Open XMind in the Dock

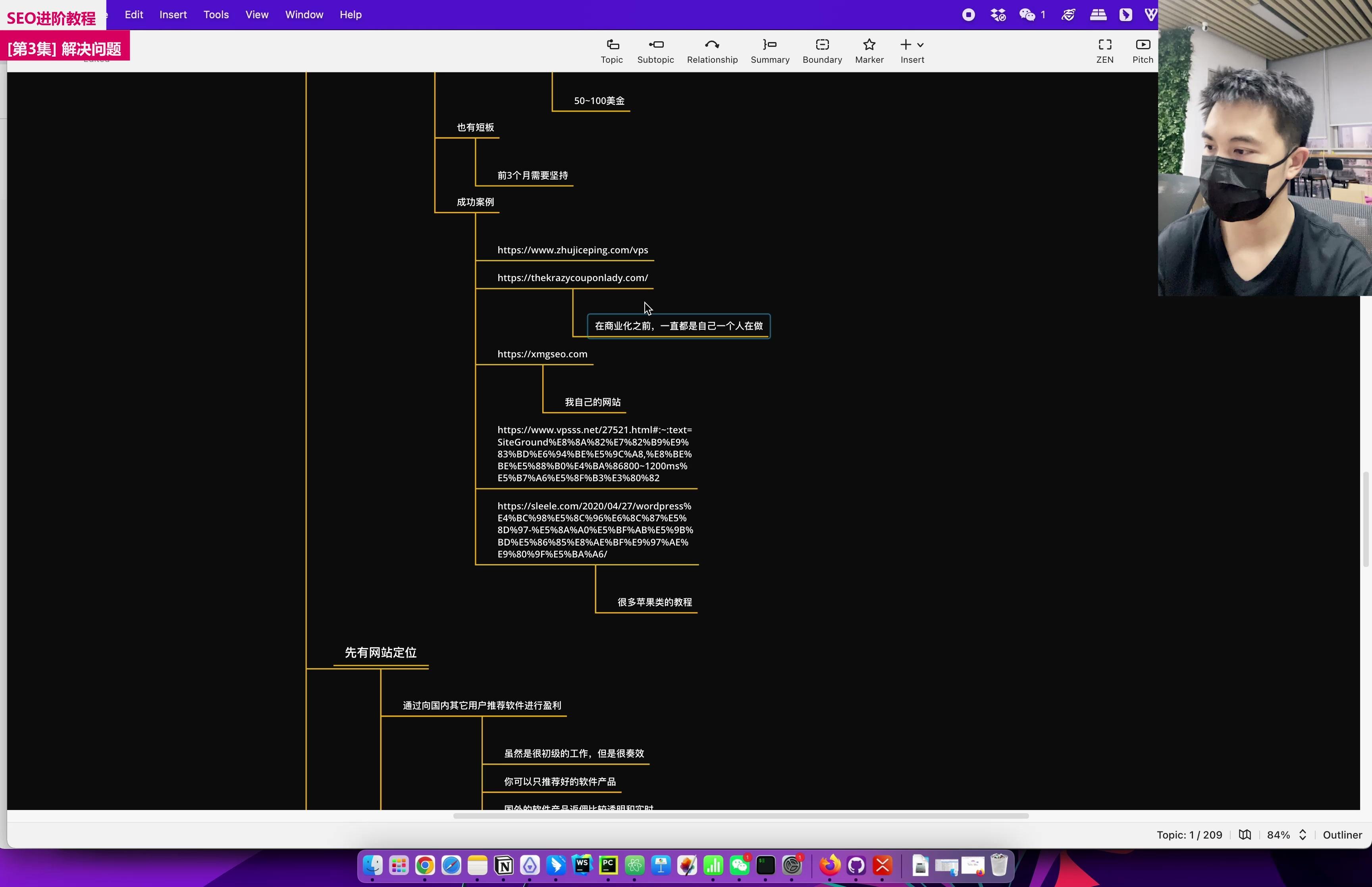(883, 865)
